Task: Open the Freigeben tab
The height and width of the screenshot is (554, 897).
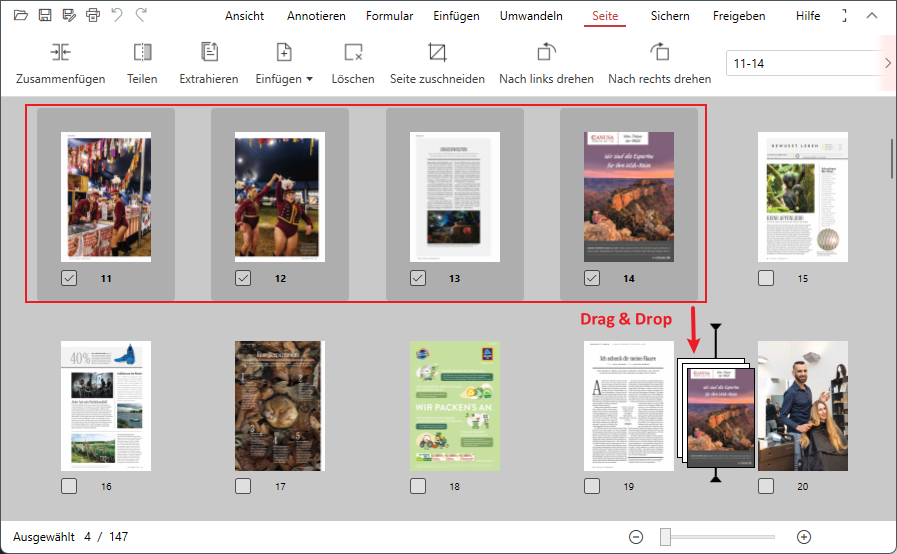Action: [739, 16]
